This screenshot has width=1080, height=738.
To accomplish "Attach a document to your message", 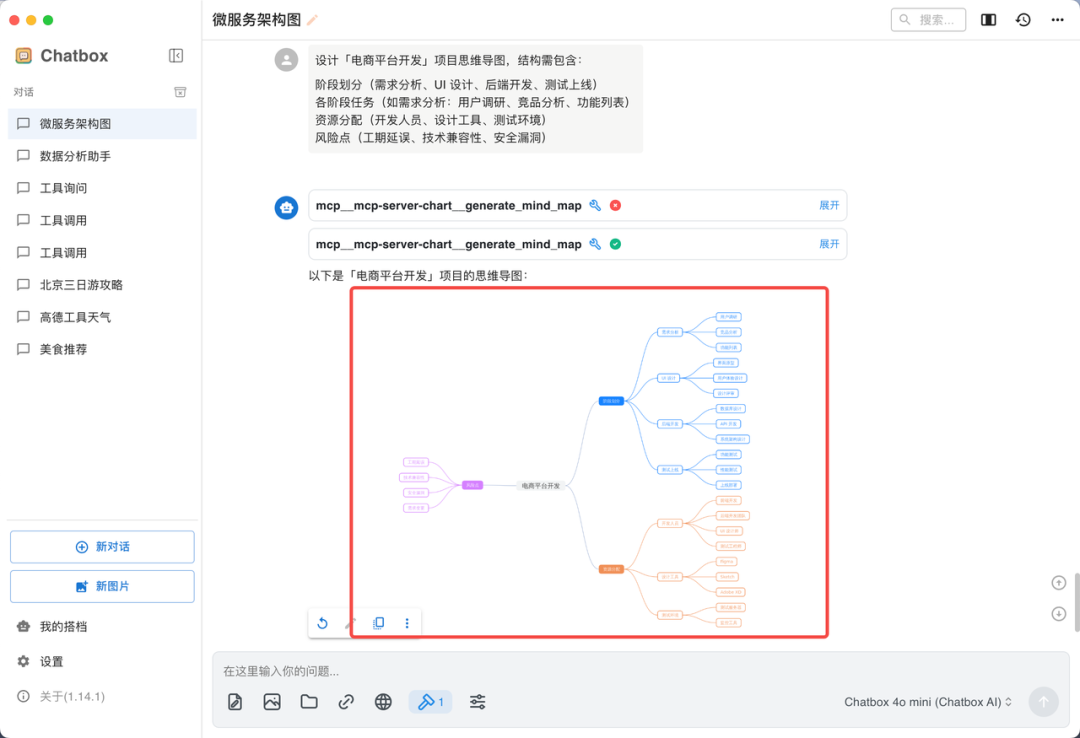I will pyautogui.click(x=234, y=701).
